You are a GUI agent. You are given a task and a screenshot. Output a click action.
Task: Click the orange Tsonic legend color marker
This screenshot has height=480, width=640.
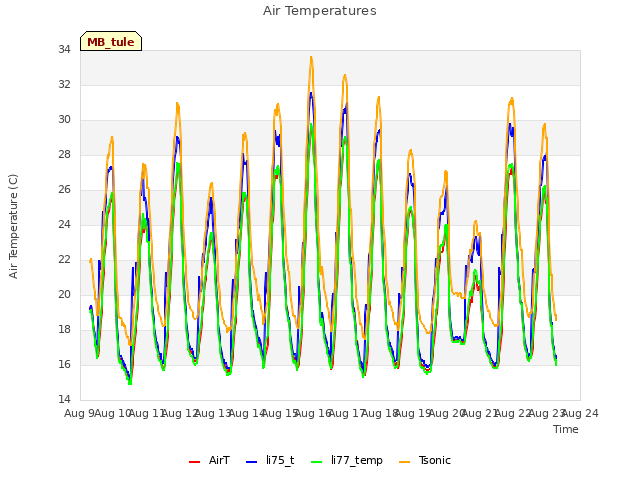point(404,462)
